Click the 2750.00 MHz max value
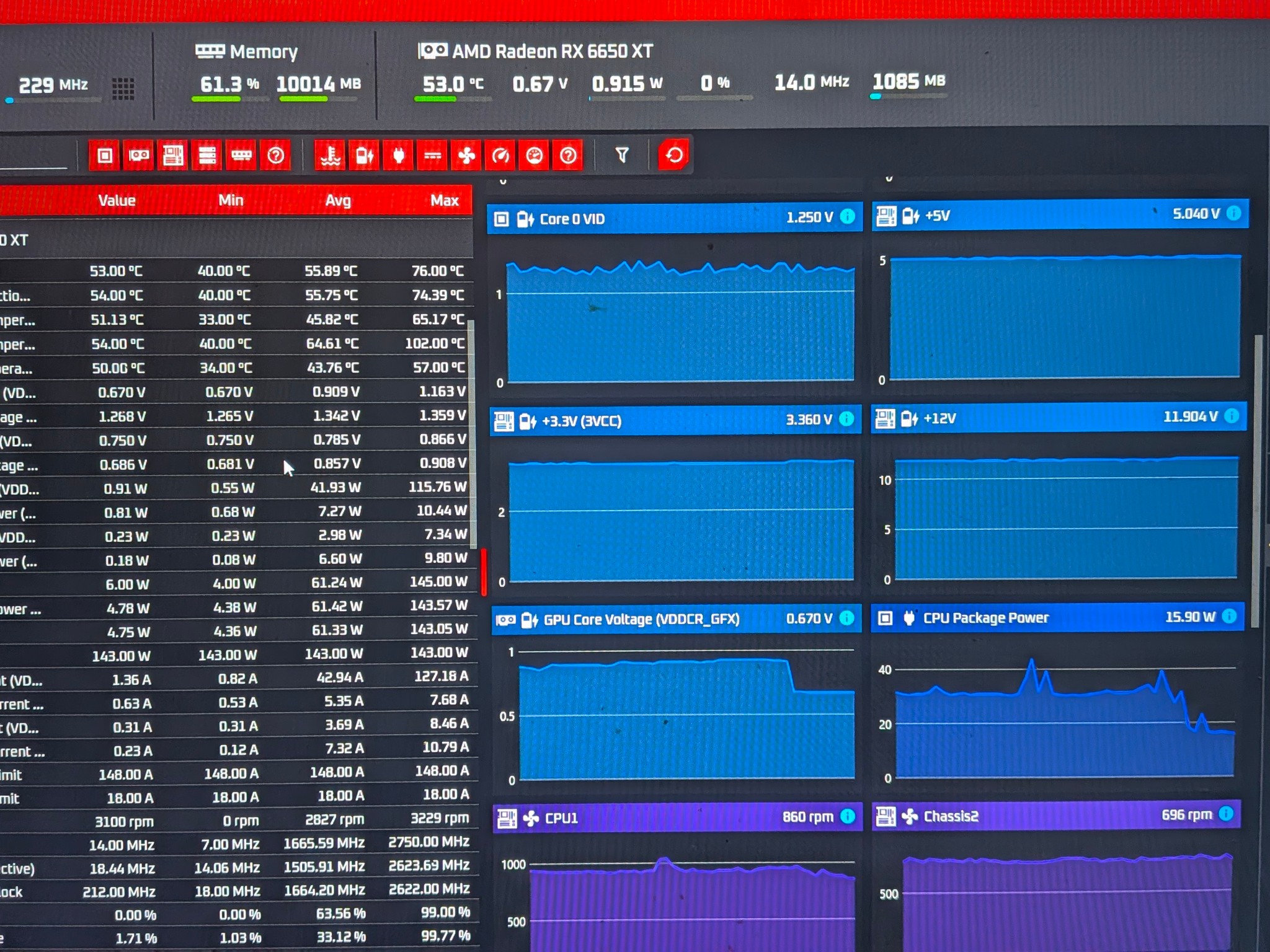Viewport: 1270px width, 952px height. coord(429,842)
